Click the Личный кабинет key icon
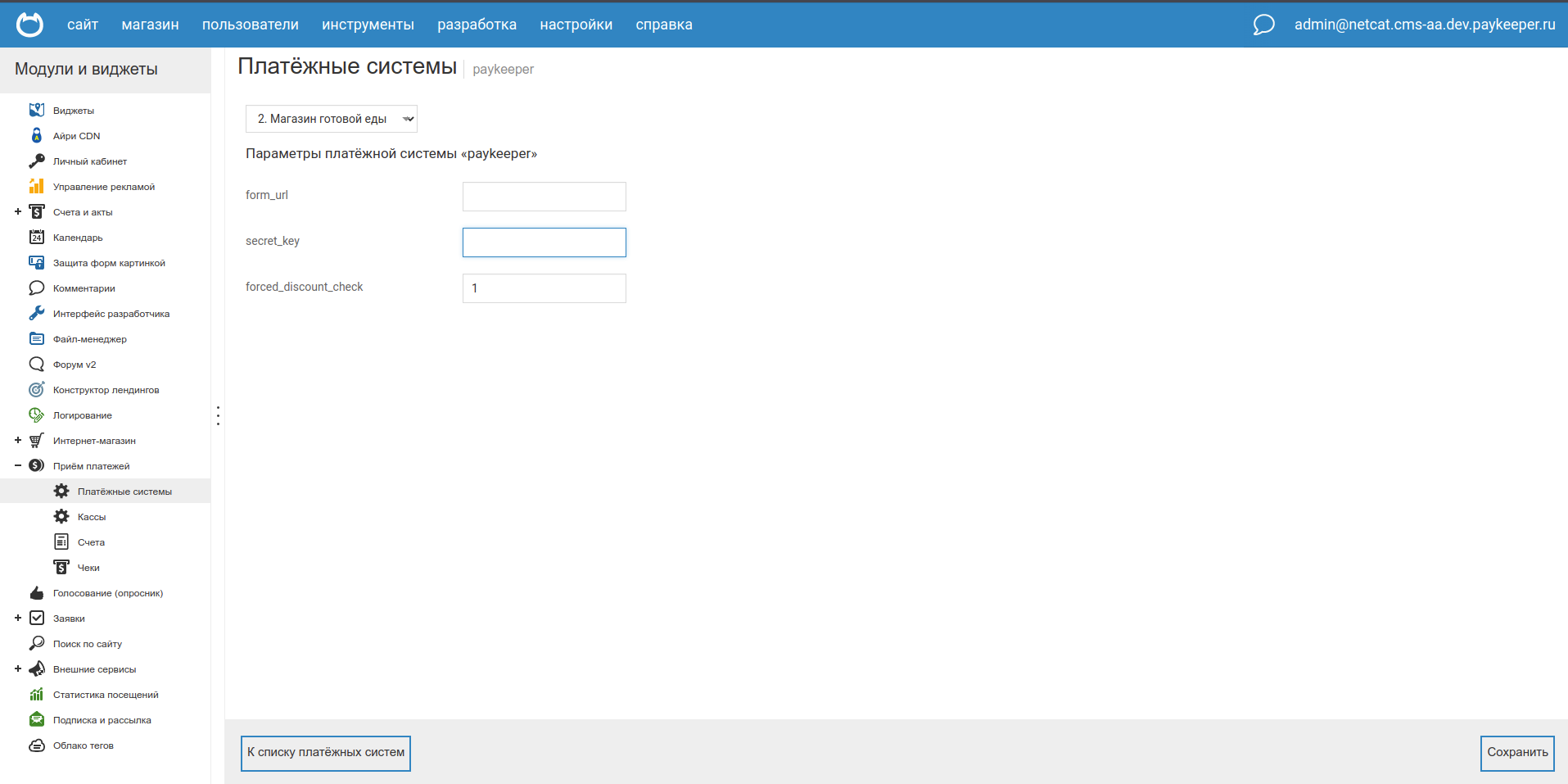 [37, 161]
